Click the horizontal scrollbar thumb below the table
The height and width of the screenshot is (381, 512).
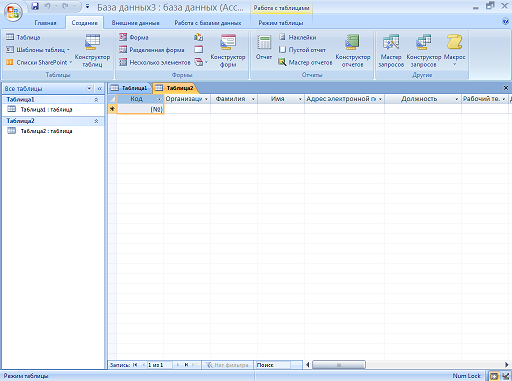[339, 365]
